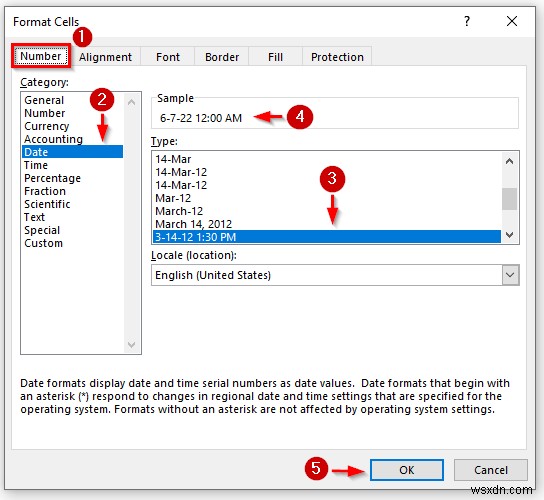Choose the March 14, 2012 date type
This screenshot has width=544, height=500.
[327, 224]
